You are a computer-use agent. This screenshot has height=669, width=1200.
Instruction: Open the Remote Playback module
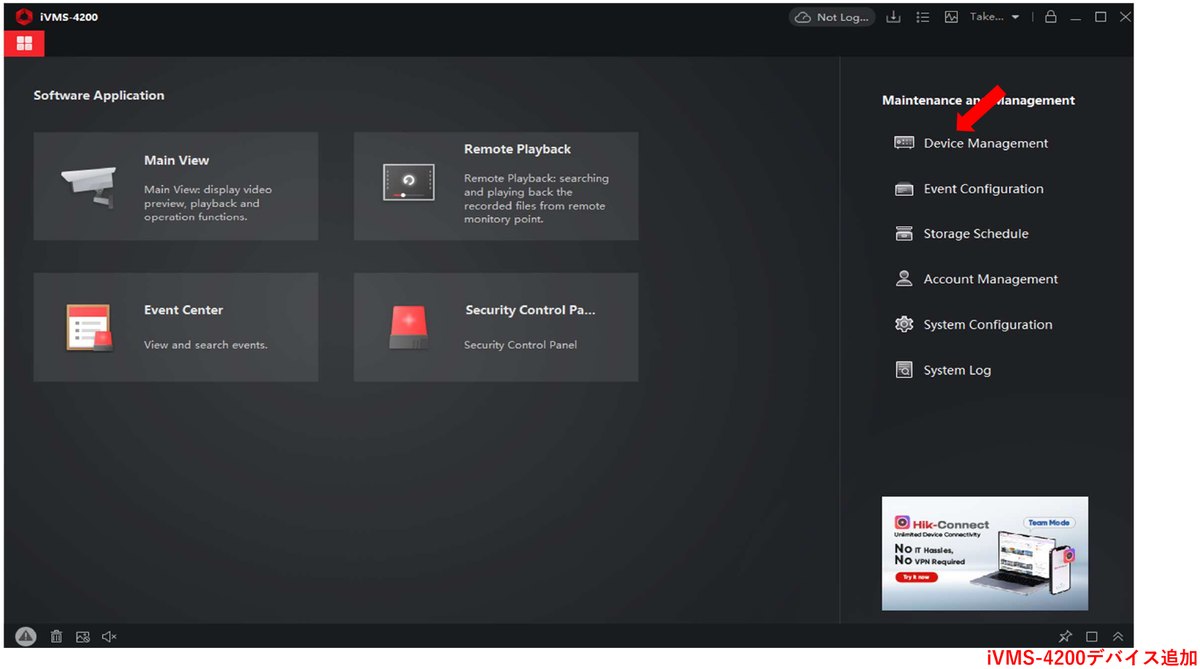coord(496,186)
